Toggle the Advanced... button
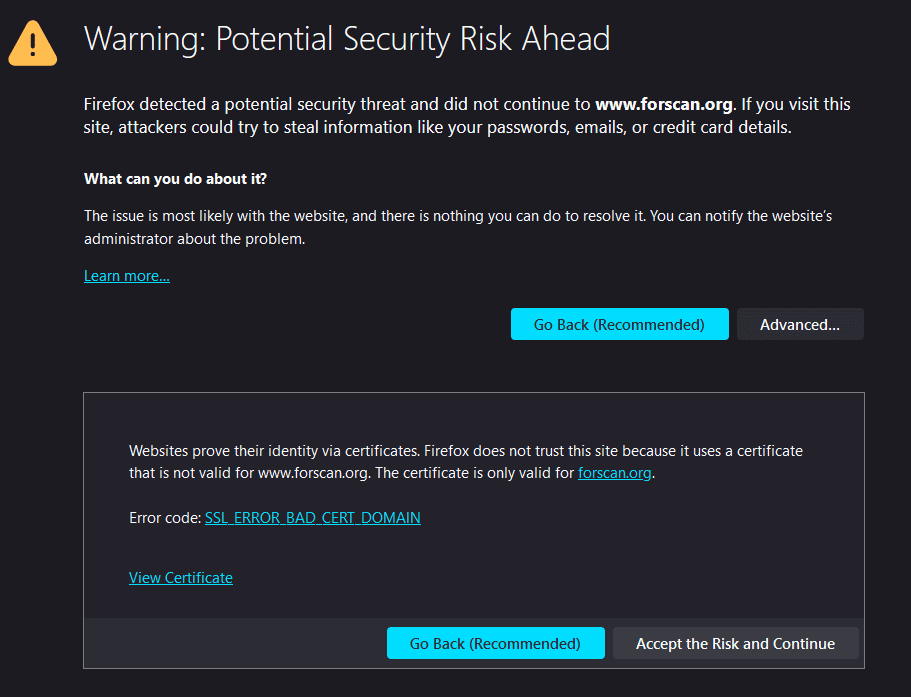Image resolution: width=911 pixels, height=697 pixels. [x=800, y=324]
